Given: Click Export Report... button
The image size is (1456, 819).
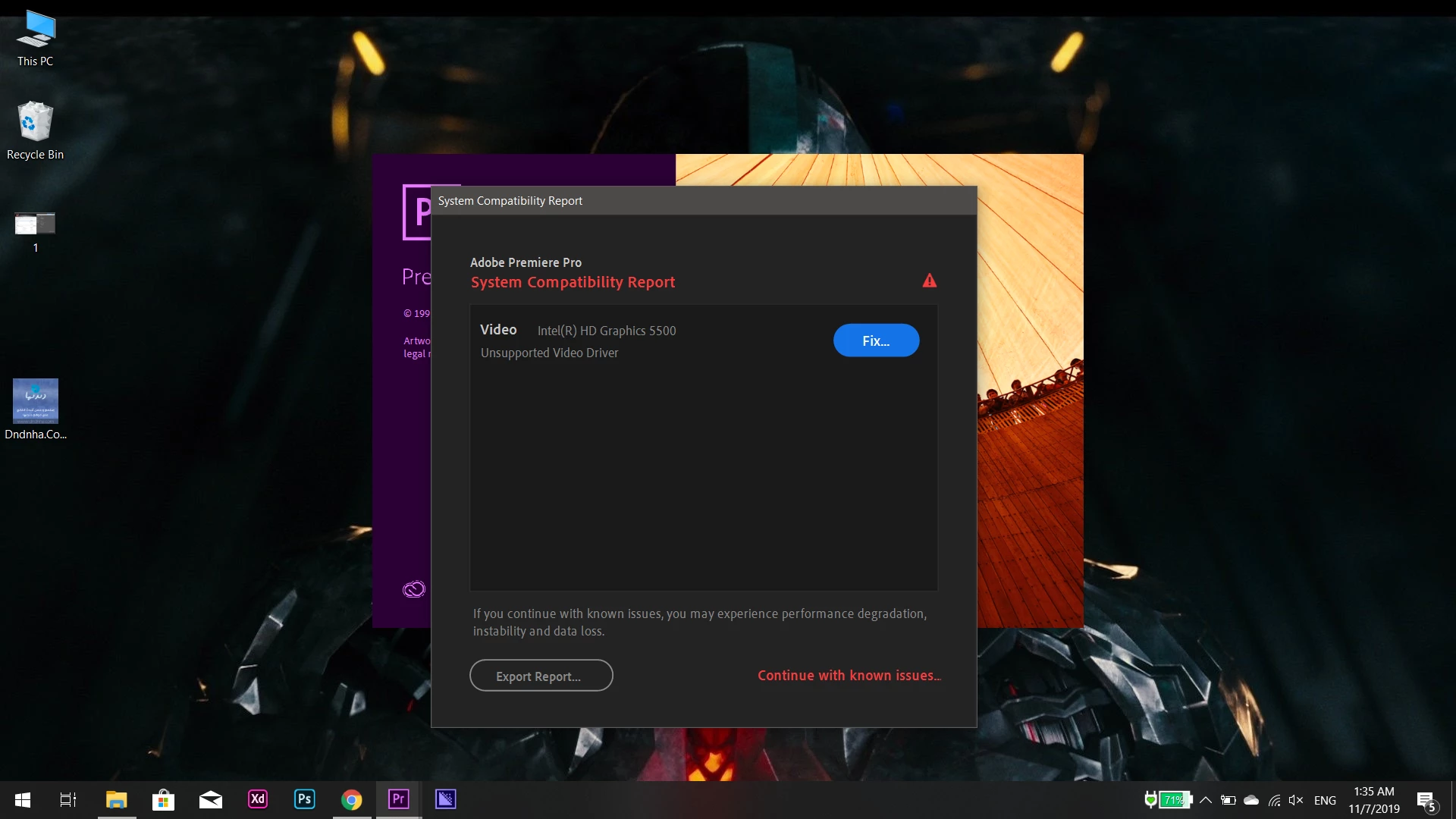Looking at the screenshot, I should pos(541,676).
